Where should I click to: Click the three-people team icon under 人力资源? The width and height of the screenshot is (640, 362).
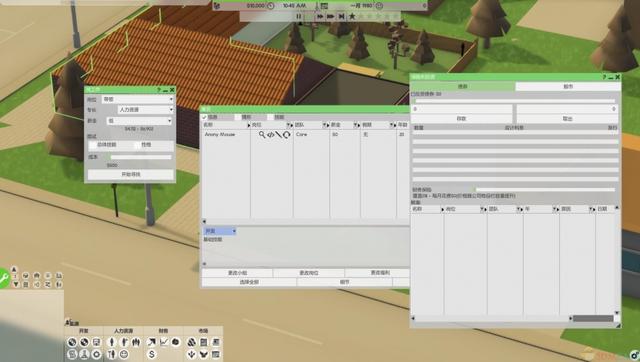click(136, 342)
